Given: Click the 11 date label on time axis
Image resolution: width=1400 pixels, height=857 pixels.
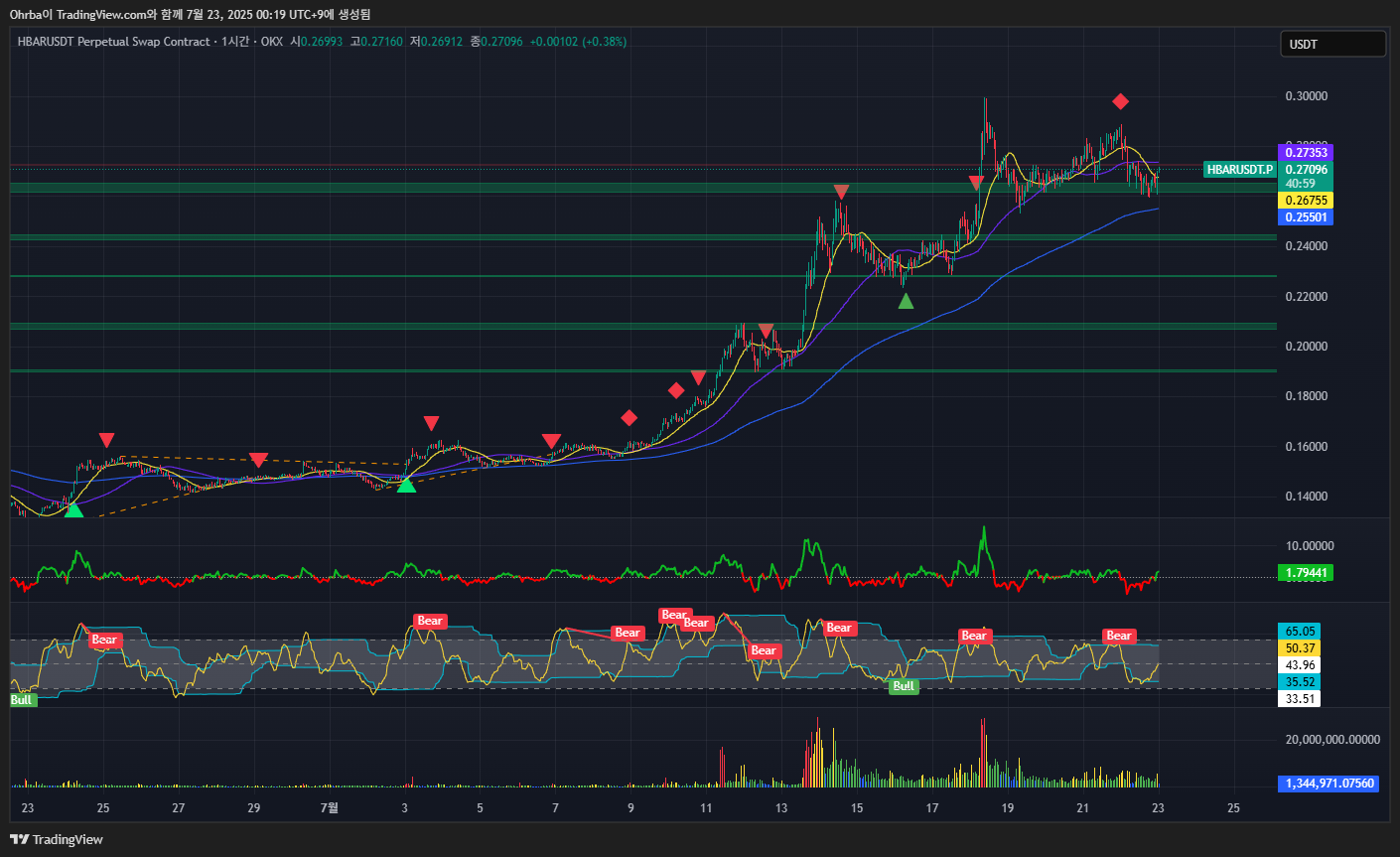Looking at the screenshot, I should click(706, 808).
